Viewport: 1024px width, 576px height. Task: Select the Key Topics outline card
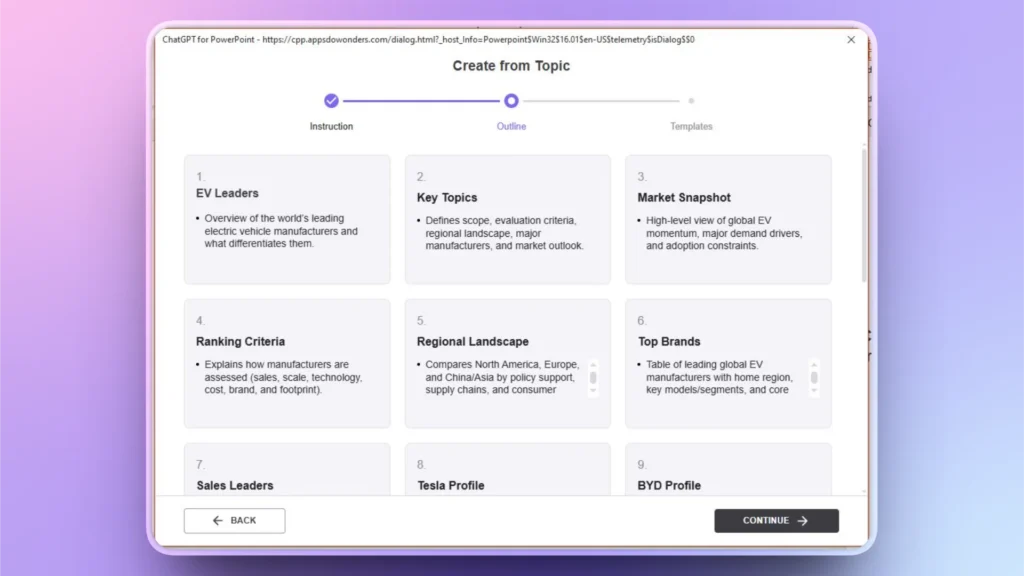pos(507,219)
